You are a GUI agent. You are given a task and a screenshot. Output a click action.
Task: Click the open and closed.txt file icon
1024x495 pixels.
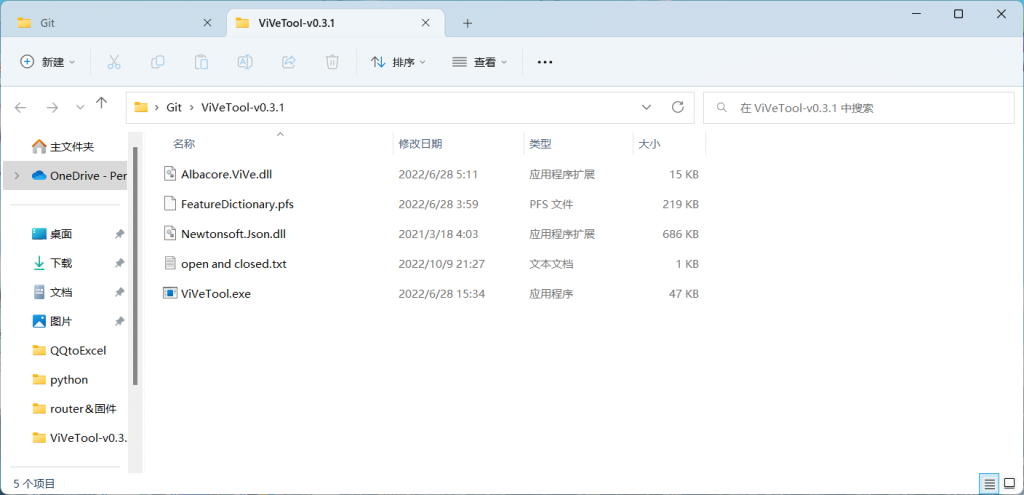point(170,263)
